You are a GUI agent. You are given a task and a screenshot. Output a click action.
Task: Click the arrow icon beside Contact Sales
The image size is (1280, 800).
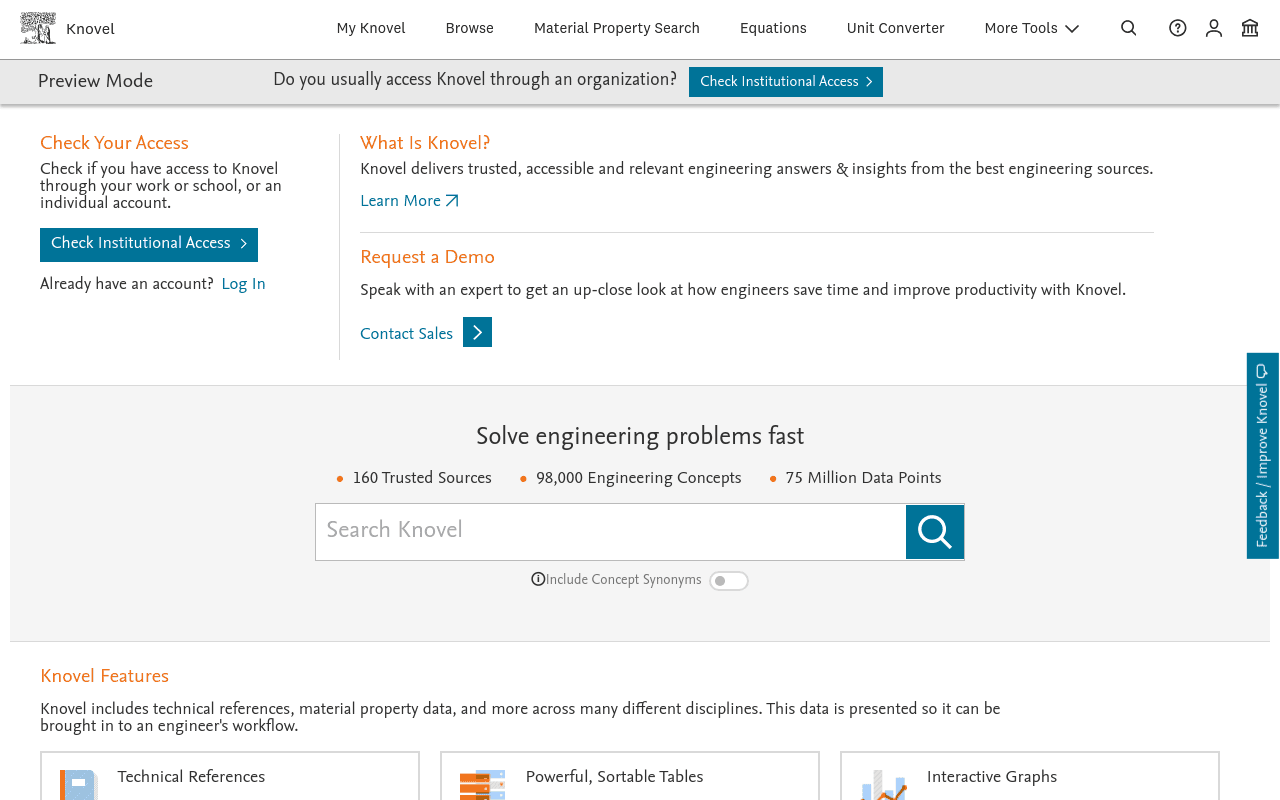tap(477, 332)
